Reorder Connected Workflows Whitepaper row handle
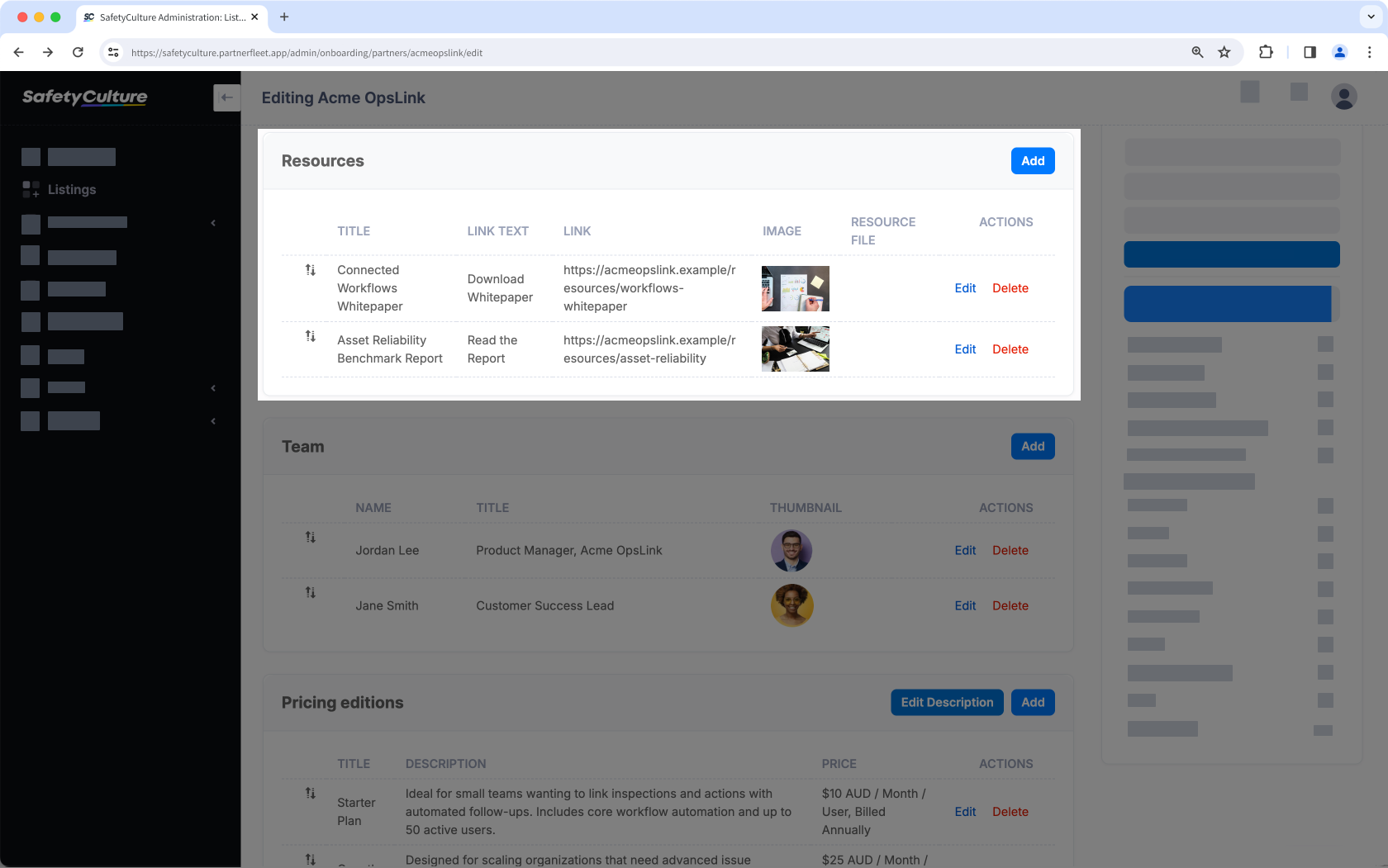The width and height of the screenshot is (1388, 868). (x=311, y=270)
